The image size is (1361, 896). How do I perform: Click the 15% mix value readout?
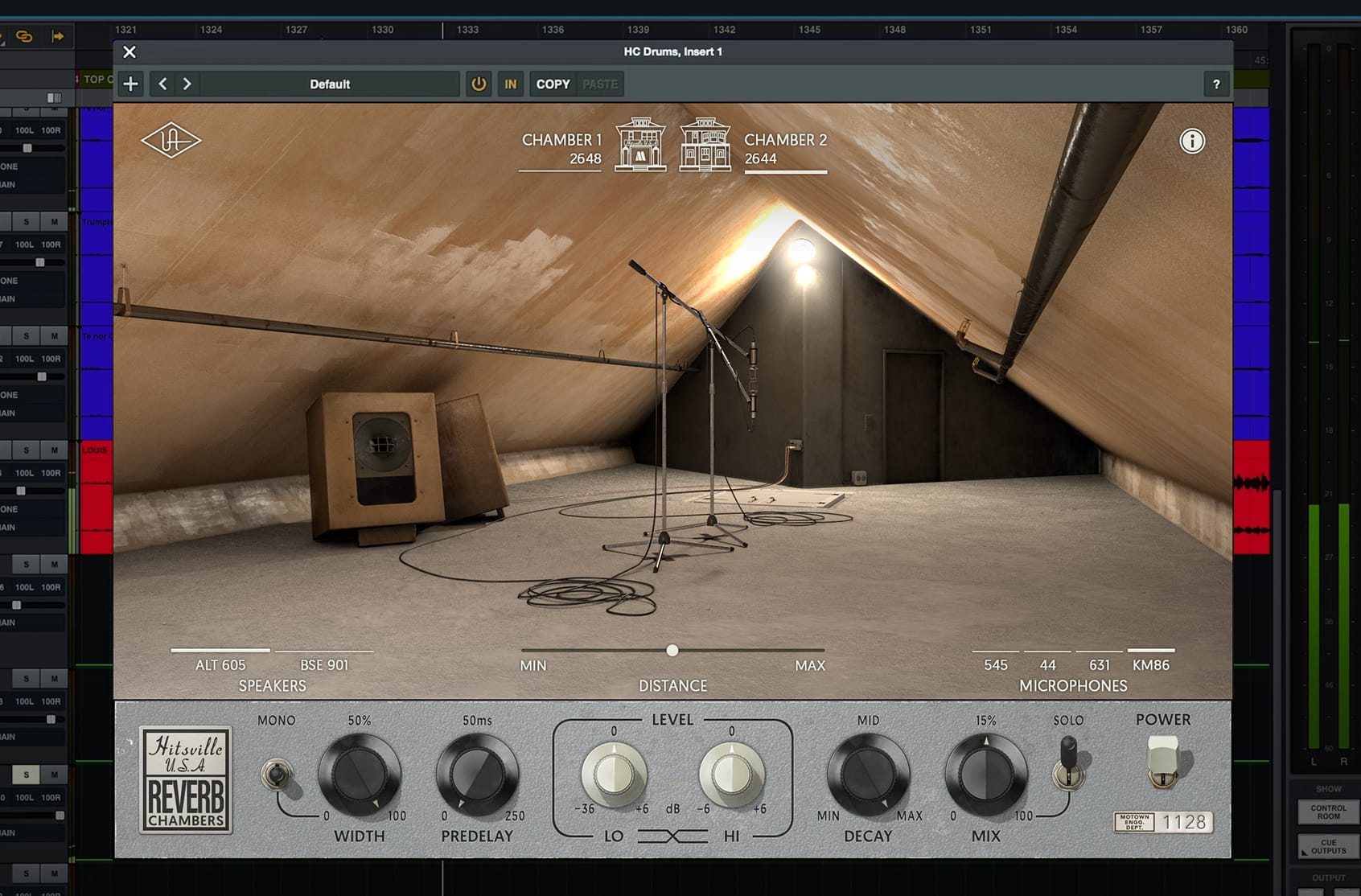pos(985,721)
